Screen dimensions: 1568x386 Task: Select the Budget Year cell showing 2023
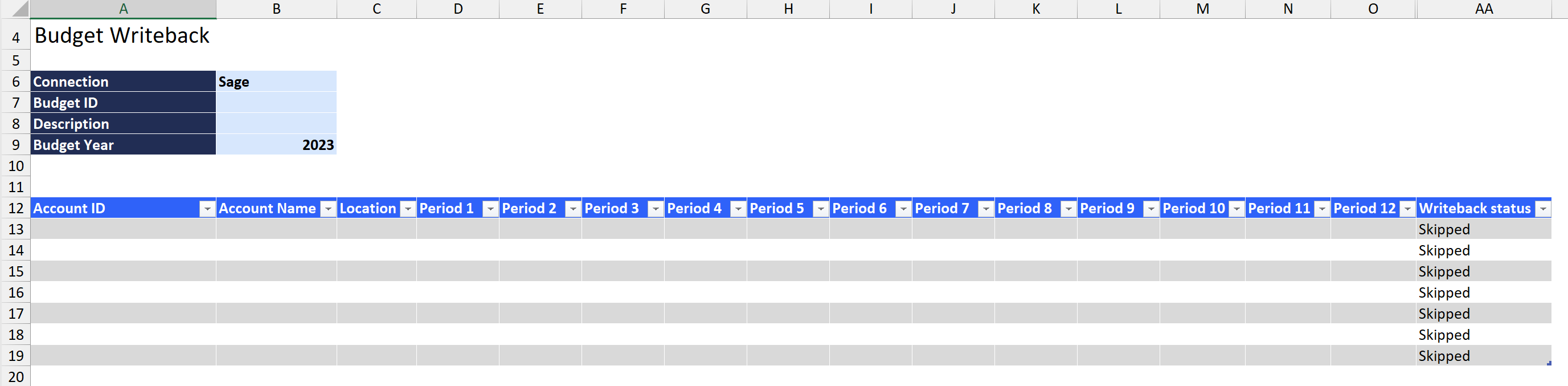point(276,145)
